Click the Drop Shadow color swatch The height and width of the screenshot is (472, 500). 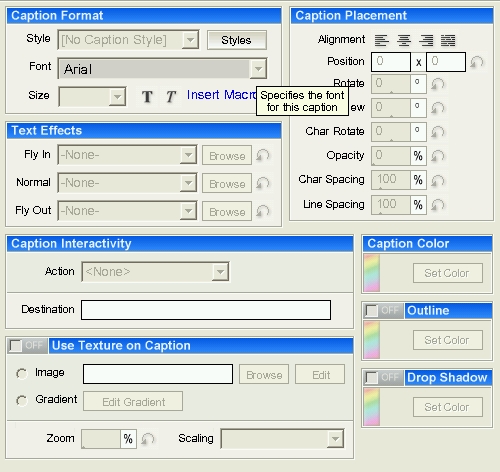(372, 407)
